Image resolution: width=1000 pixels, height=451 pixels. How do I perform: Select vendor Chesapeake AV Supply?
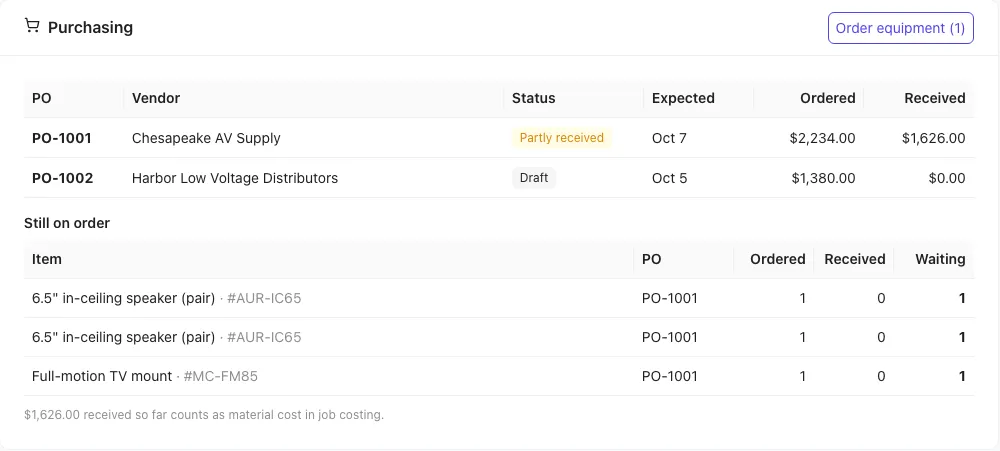click(206, 138)
